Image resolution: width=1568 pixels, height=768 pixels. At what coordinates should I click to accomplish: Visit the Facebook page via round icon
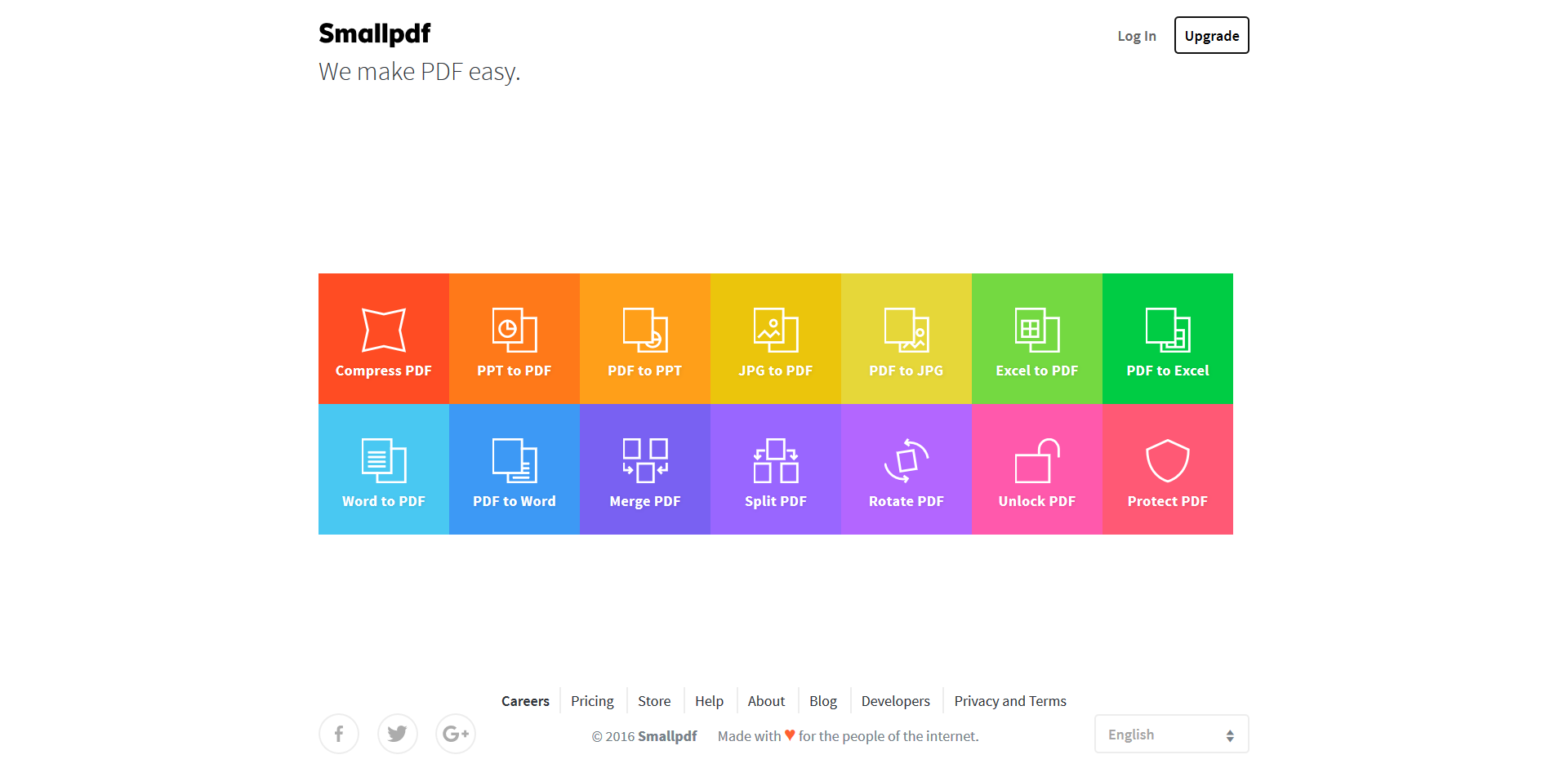pyautogui.click(x=339, y=734)
